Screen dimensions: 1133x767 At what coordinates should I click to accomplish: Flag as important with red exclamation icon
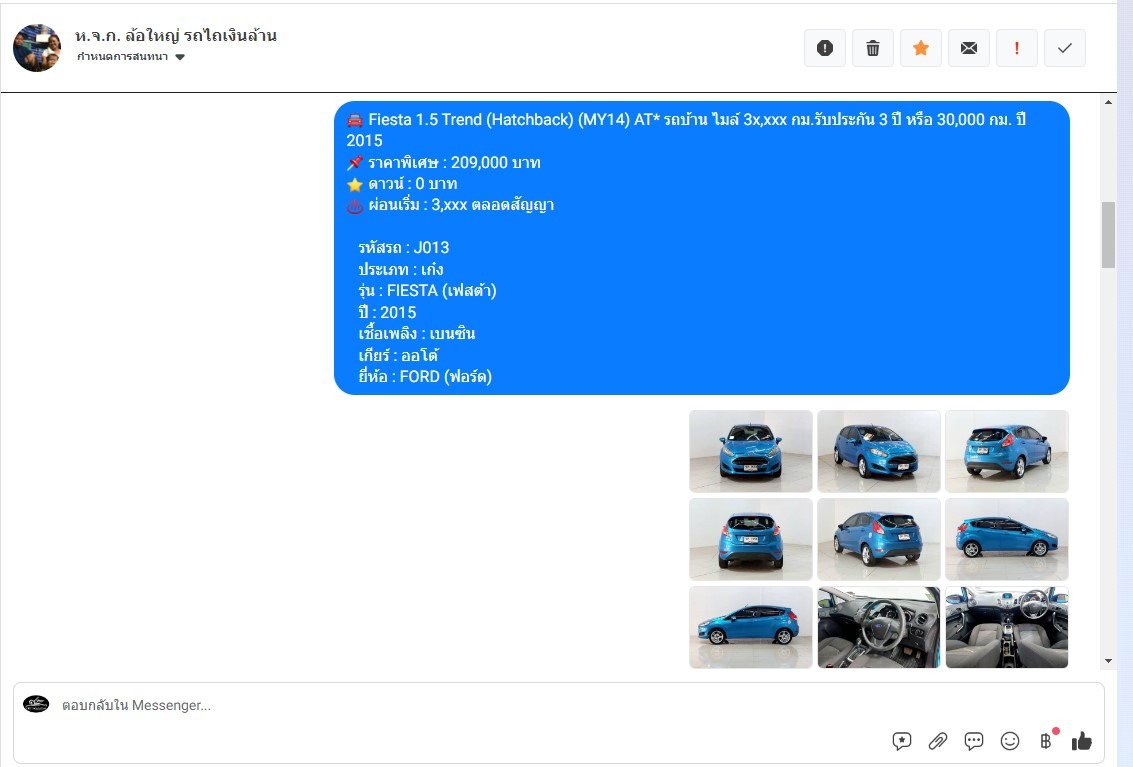(1017, 48)
